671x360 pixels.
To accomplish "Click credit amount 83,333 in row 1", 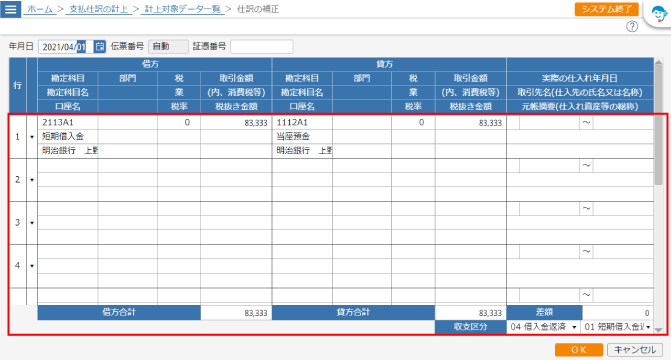I will [470, 123].
